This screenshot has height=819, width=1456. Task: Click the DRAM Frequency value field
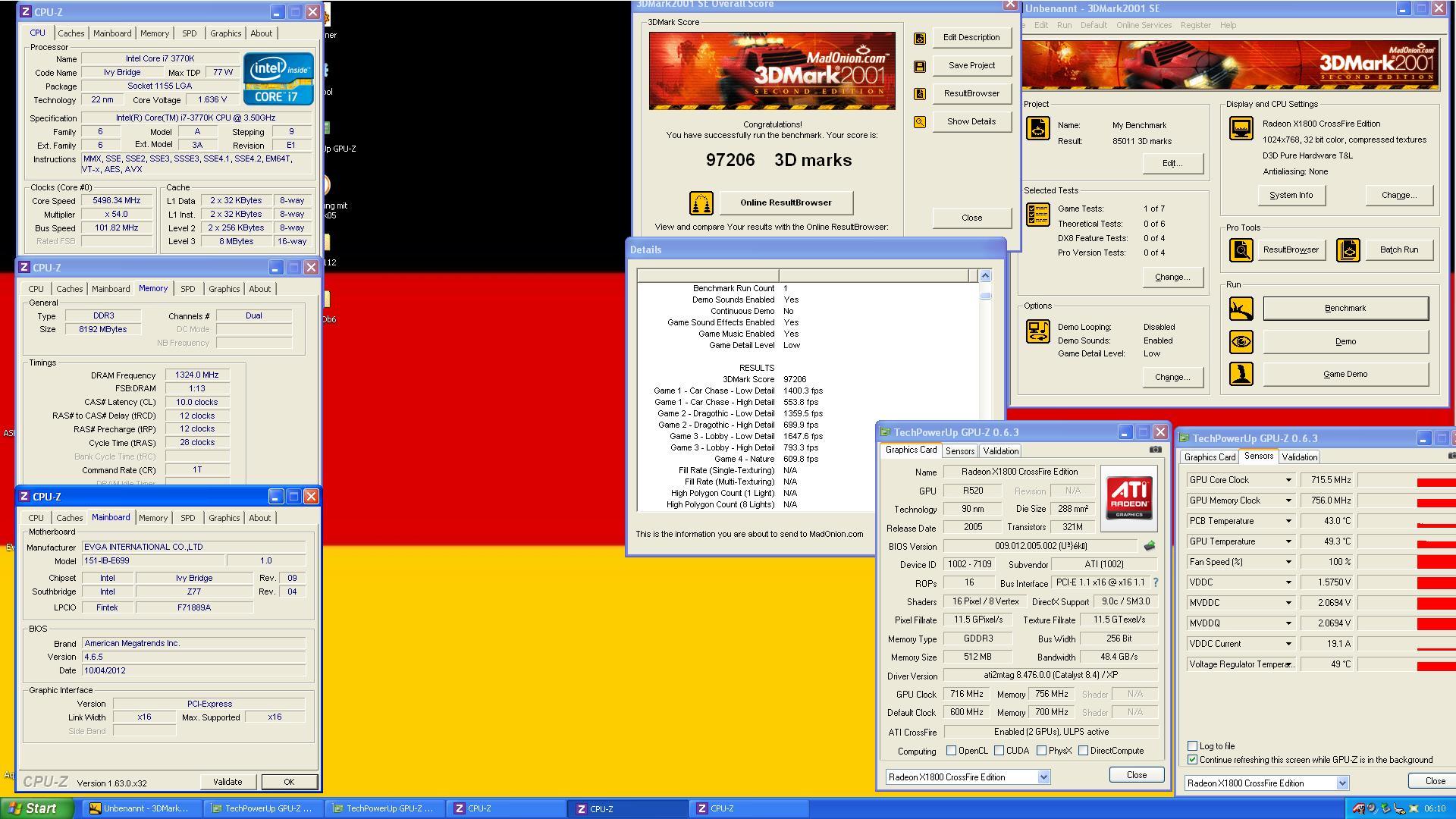click(197, 375)
